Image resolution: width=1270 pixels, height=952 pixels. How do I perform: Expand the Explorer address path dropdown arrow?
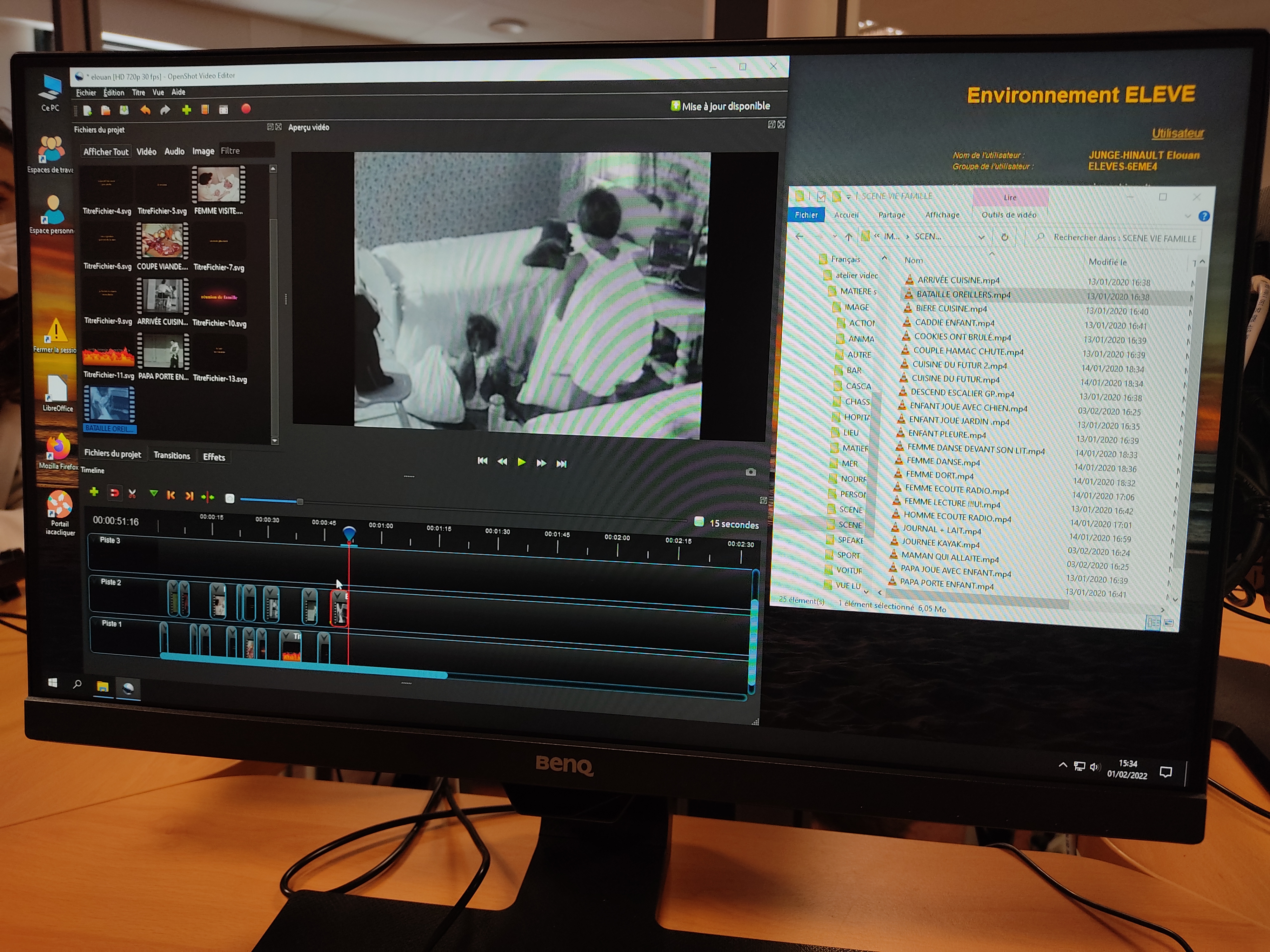click(x=981, y=237)
